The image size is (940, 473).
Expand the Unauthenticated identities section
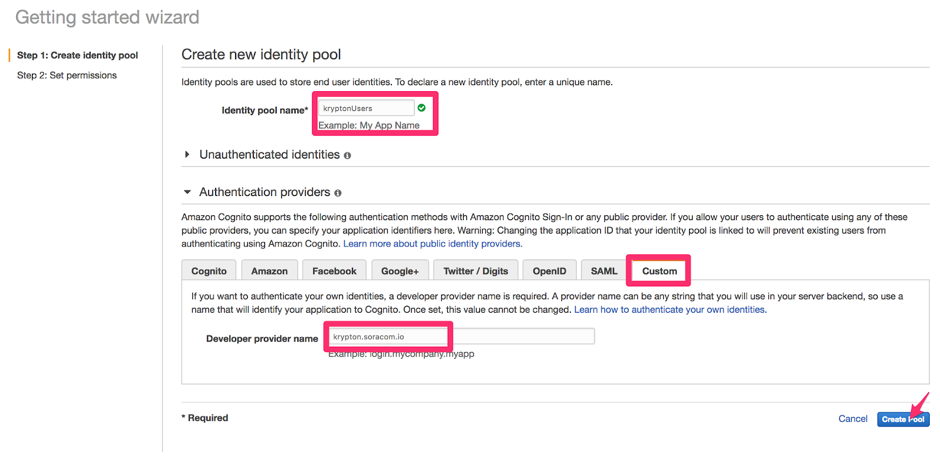coord(187,155)
